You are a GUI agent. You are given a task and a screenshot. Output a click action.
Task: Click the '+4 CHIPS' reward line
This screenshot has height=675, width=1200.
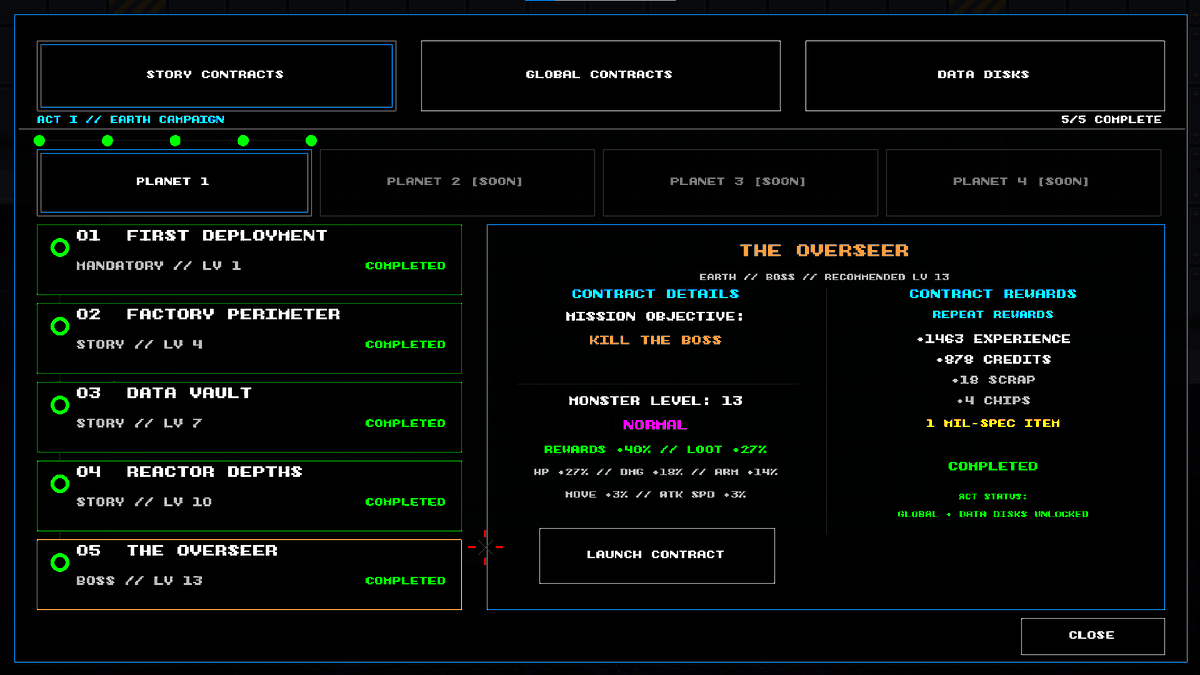pyautogui.click(x=993, y=400)
